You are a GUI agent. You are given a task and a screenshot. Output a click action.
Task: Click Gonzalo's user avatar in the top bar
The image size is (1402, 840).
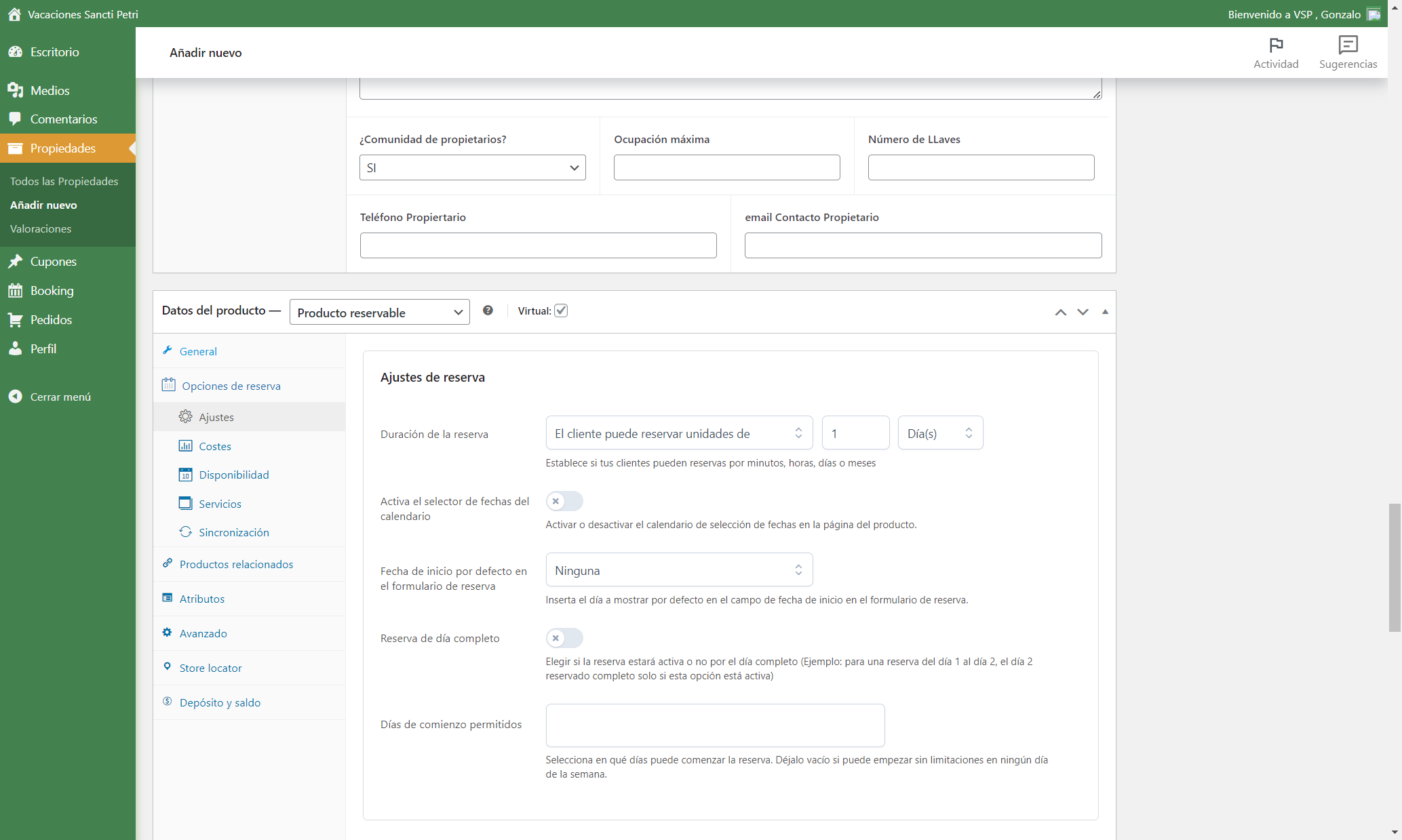pos(1374,14)
